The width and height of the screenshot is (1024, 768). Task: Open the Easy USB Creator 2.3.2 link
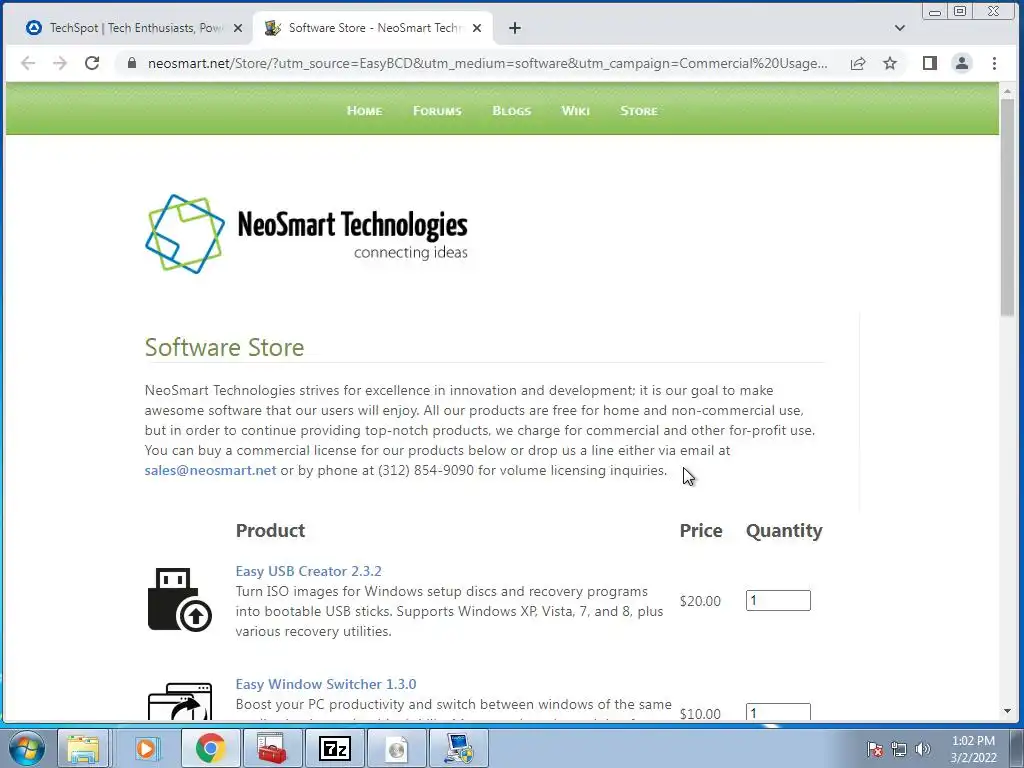pos(308,571)
